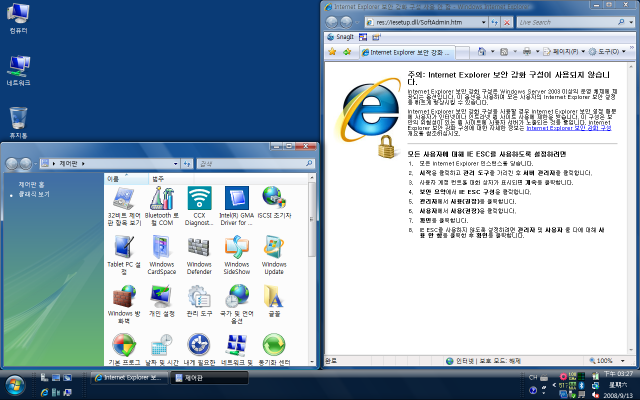Click the SnagIt toolbar icon

[340, 37]
